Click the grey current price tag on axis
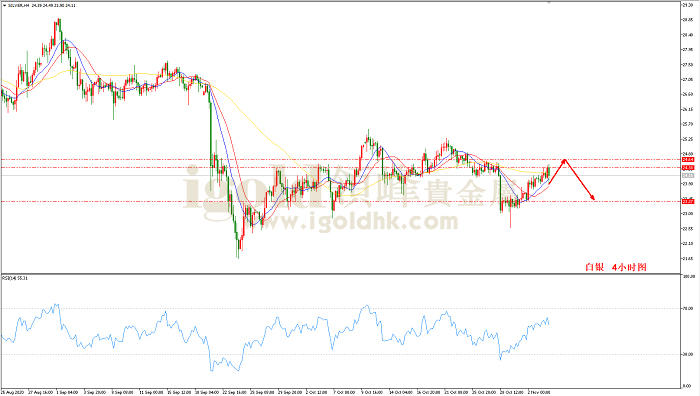The width and height of the screenshot is (700, 396). tap(688, 175)
